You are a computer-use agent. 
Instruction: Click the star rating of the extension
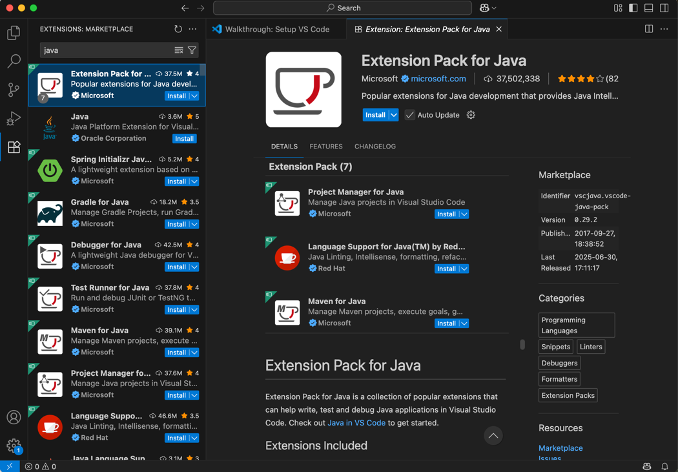pyautogui.click(x=587, y=79)
